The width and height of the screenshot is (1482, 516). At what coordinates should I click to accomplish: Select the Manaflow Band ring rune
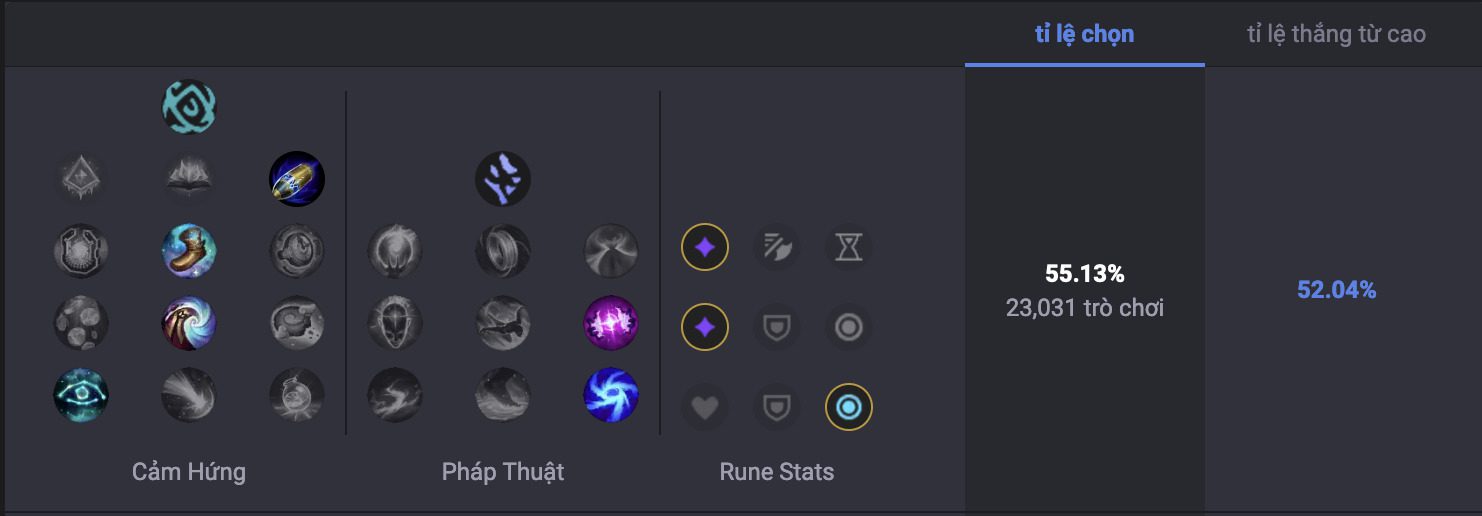[503, 250]
